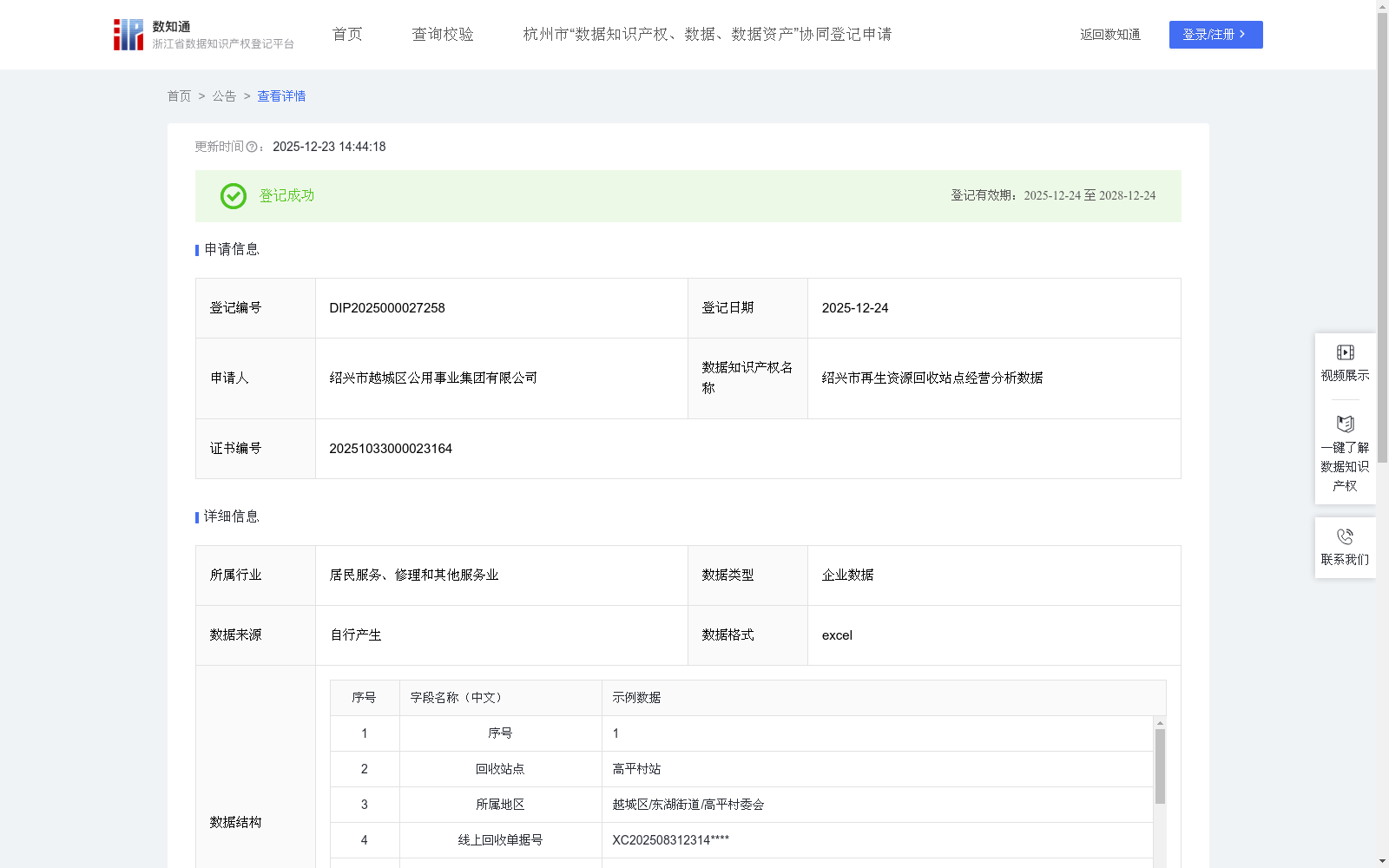Click the 申请信息 section heading
The image size is (1389, 868).
[232, 249]
